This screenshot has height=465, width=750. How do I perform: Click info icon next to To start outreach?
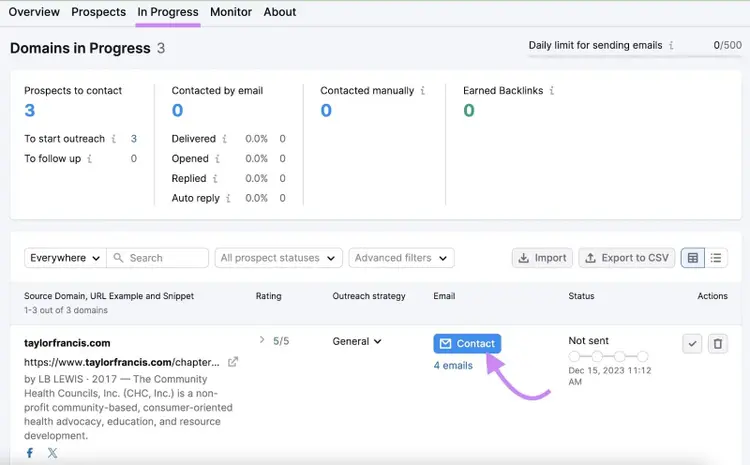[113, 139]
